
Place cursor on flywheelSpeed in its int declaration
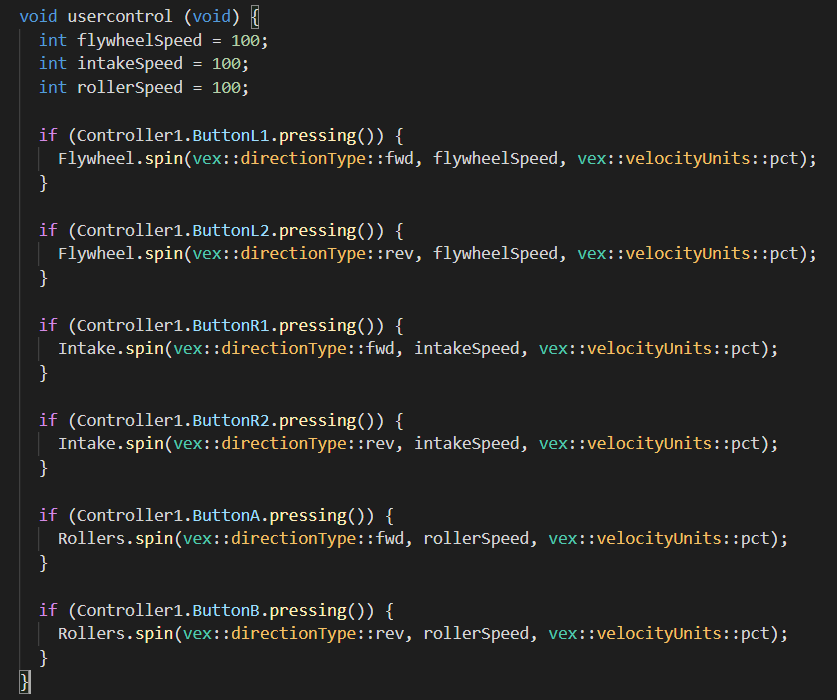pos(139,41)
